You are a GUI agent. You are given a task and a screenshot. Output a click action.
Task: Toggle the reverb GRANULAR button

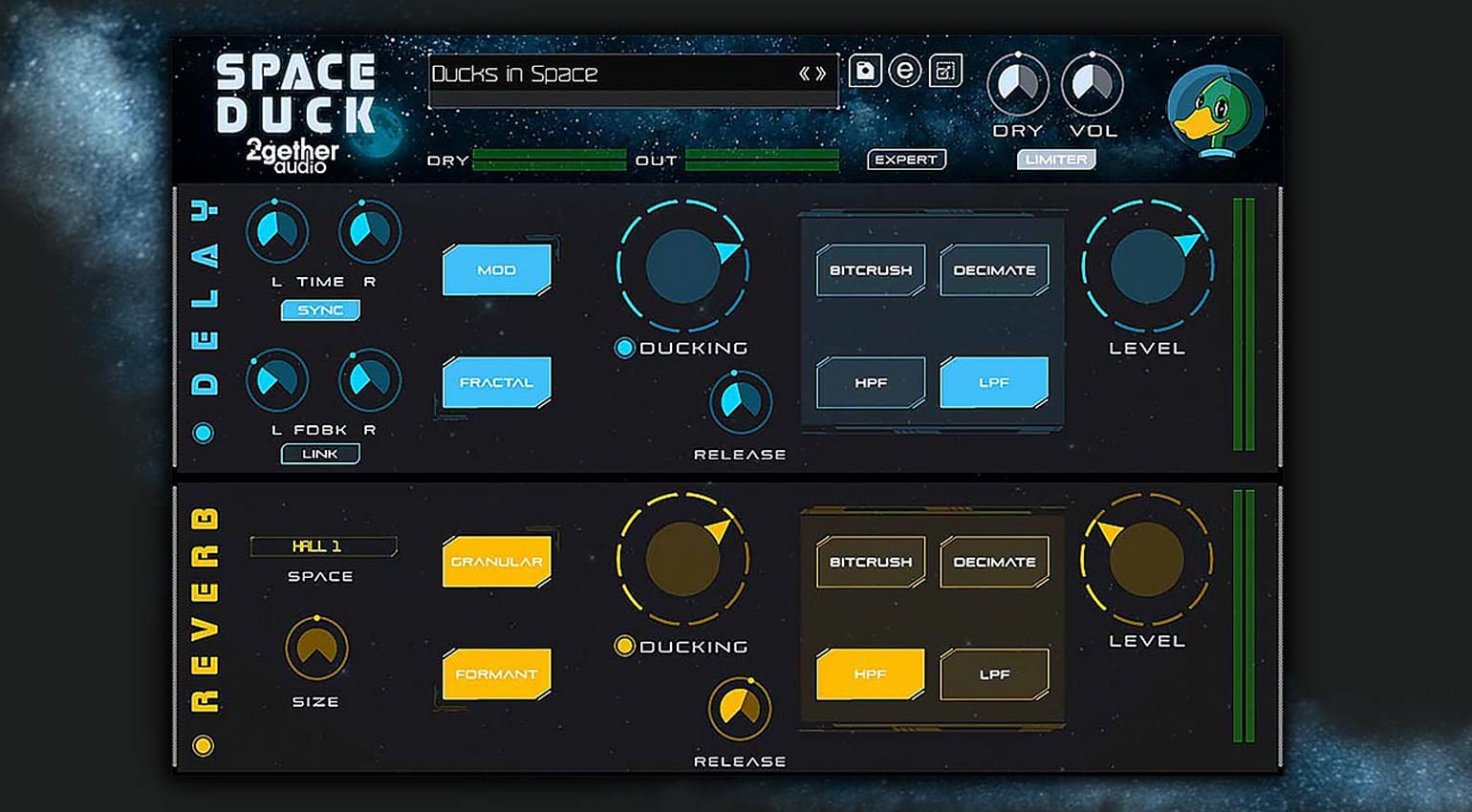(497, 562)
